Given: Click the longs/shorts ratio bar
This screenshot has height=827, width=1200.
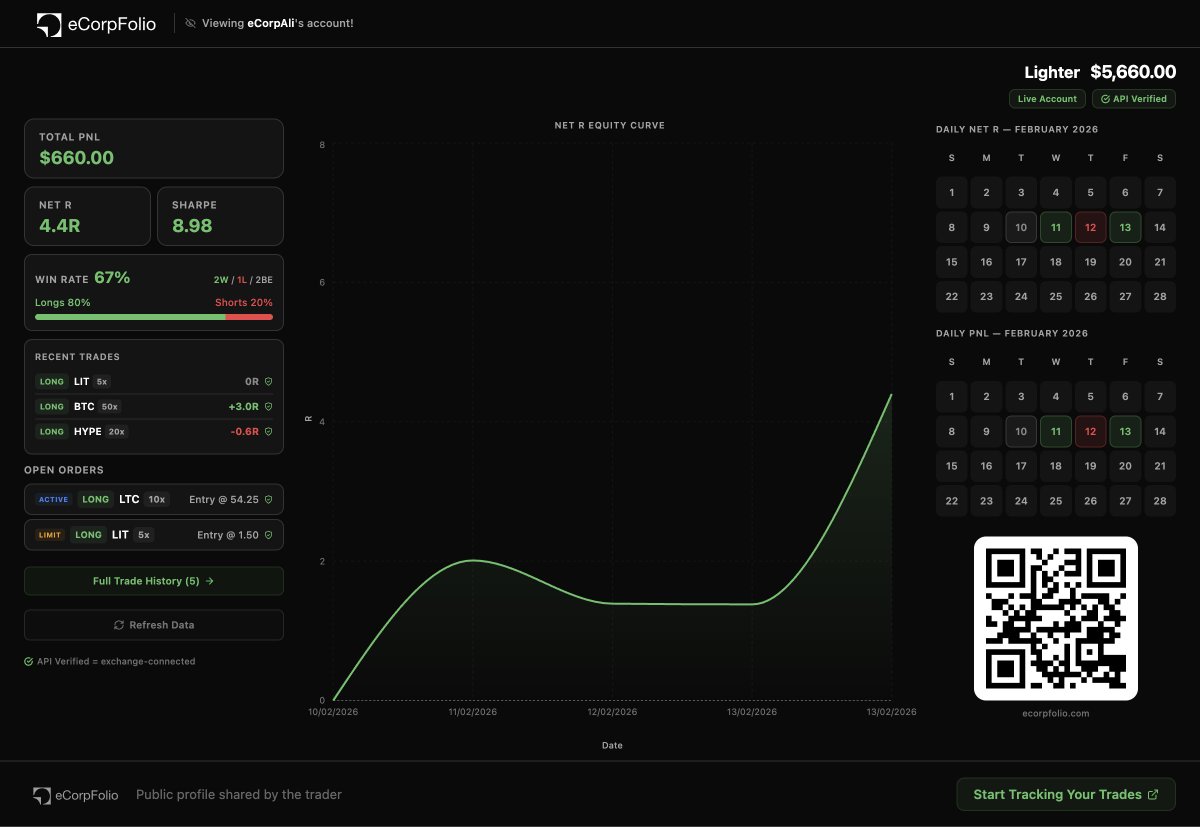Looking at the screenshot, I should [x=154, y=317].
